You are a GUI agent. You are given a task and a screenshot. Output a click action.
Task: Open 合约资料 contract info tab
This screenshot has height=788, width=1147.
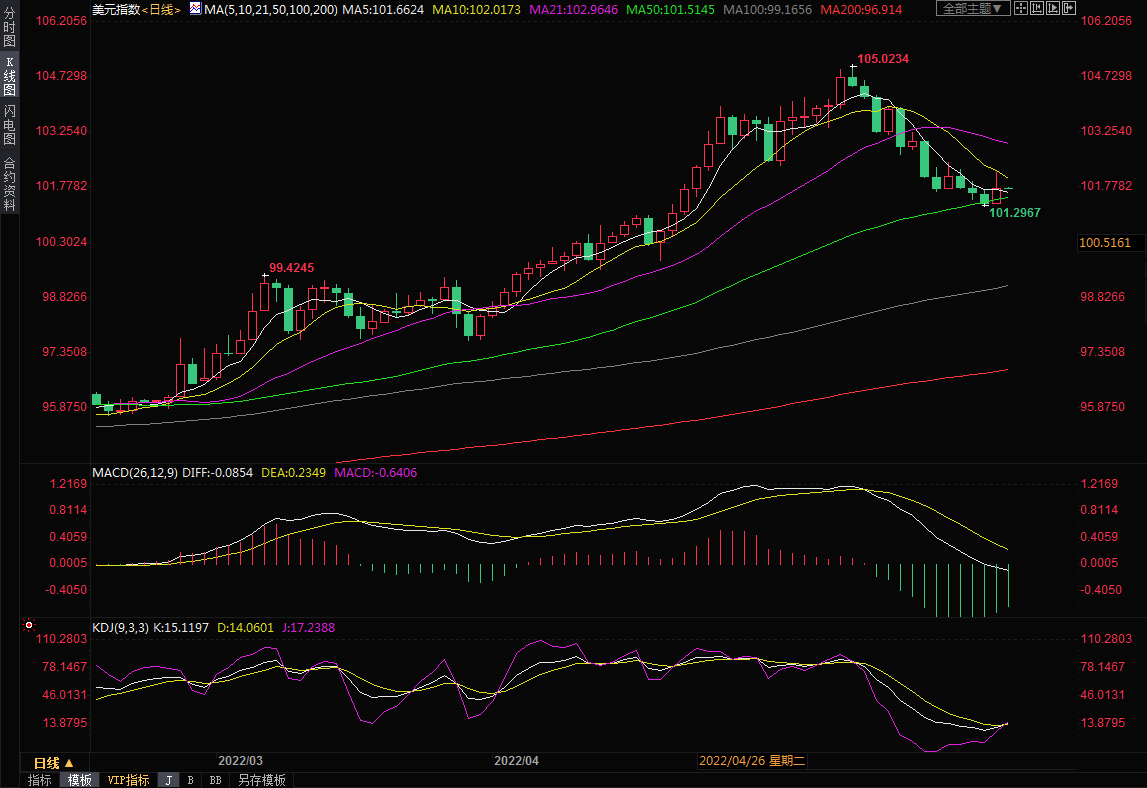[x=9, y=183]
